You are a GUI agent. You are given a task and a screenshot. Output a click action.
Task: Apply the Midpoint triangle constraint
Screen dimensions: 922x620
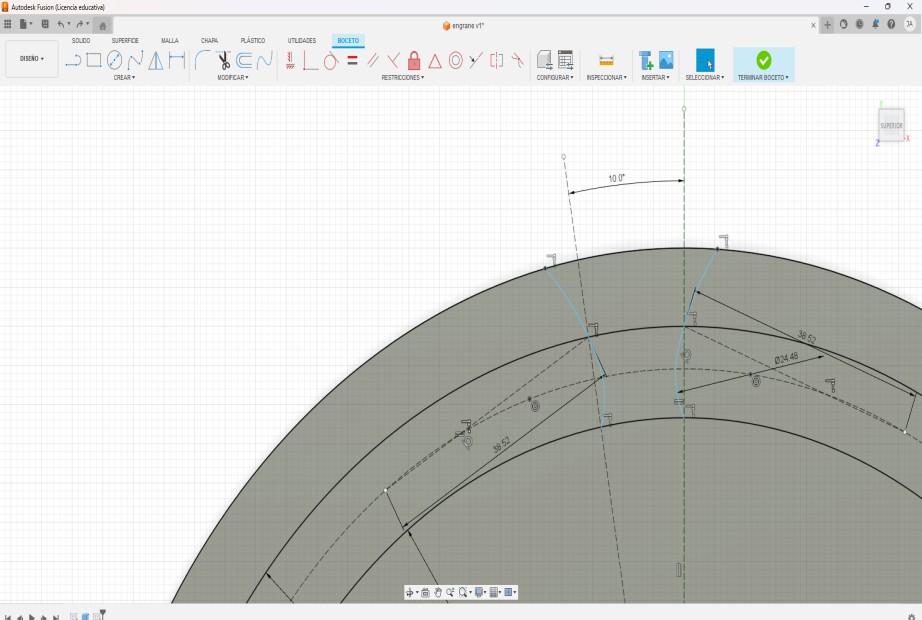coord(435,61)
